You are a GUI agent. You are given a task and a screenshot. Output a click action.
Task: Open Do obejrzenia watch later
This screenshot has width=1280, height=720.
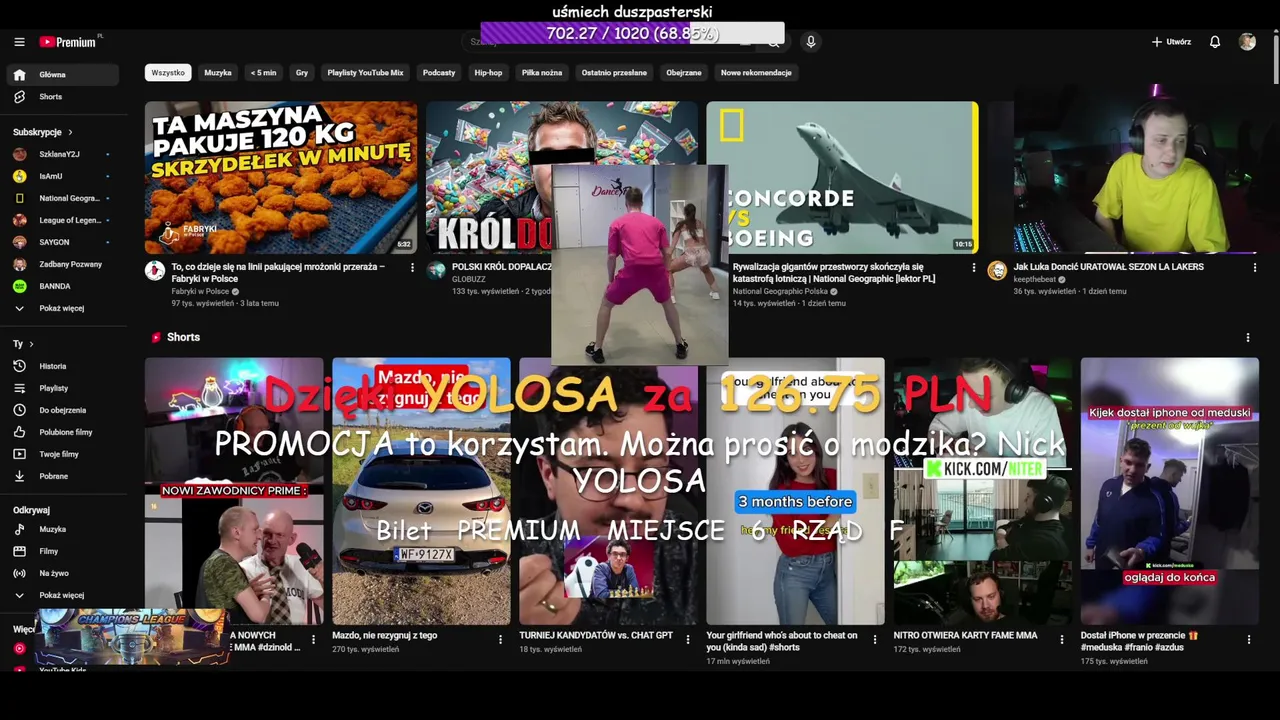[63, 410]
